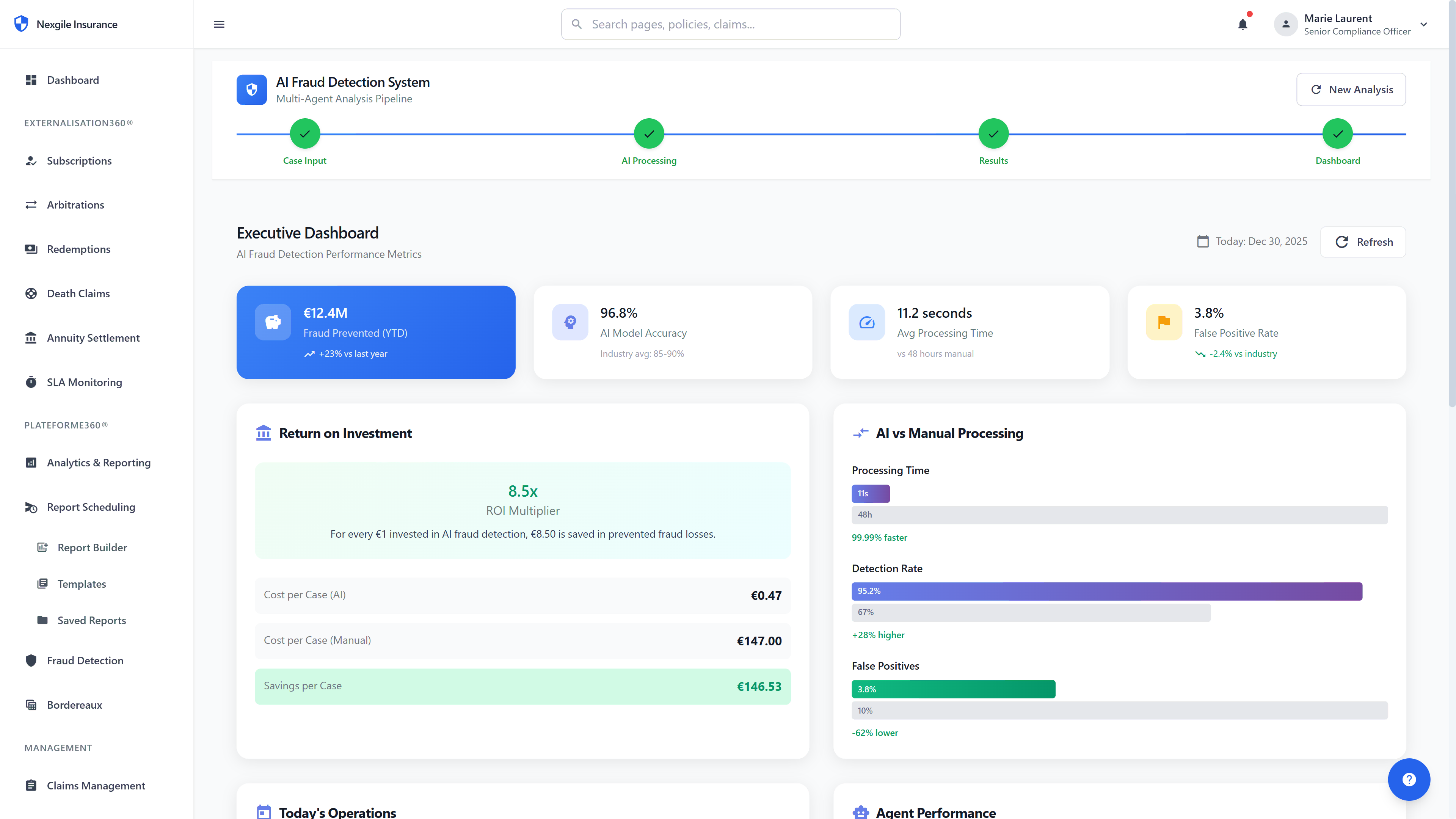Refresh the Executive Dashboard metrics
Screen dimensions: 1456x819
tap(1363, 242)
